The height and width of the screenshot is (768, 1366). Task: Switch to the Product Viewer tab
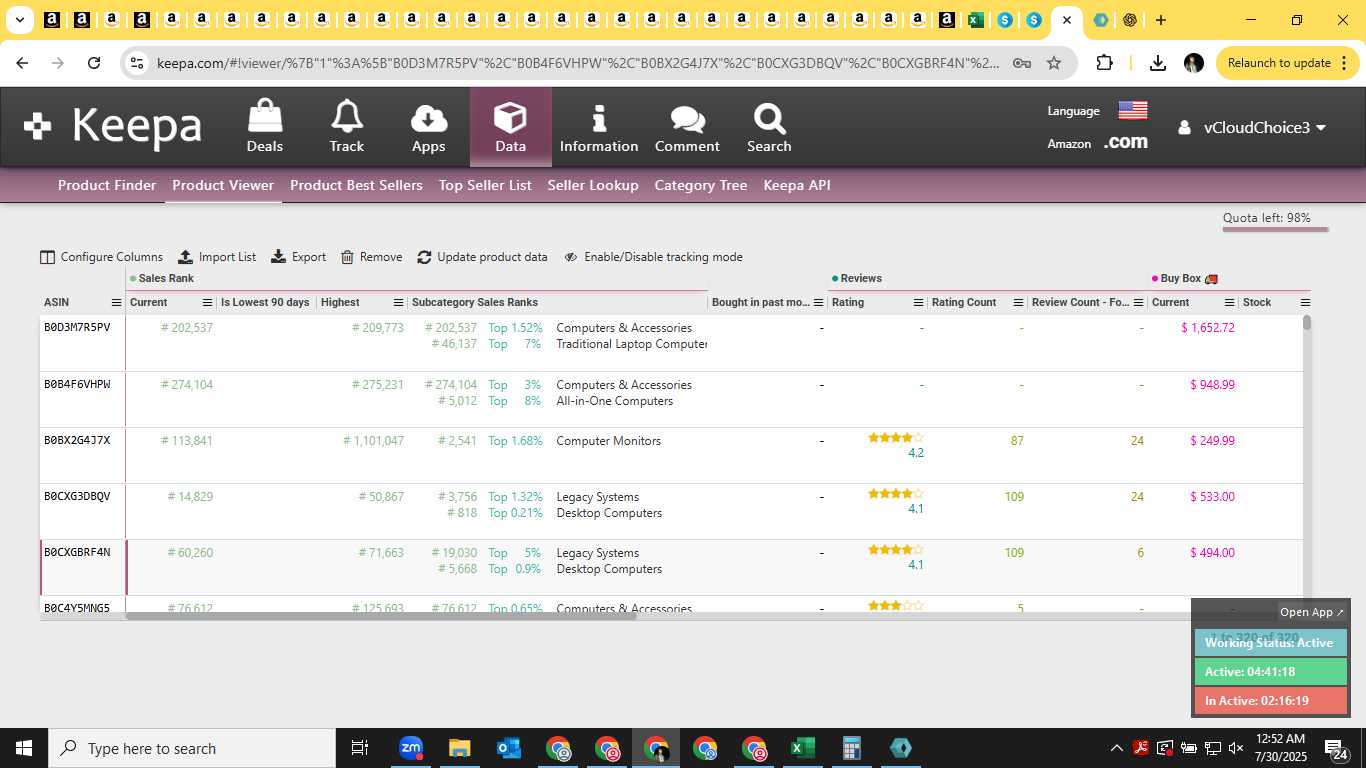coord(223,185)
